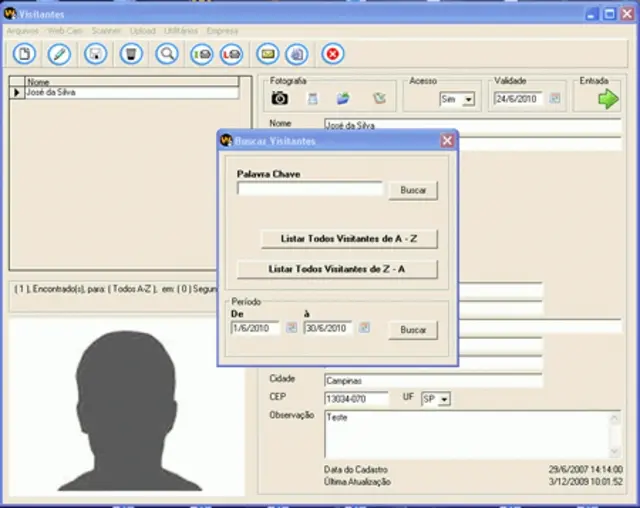Screen dimensions: 640x508
Task: Open the Web Cam menu
Action: (65, 31)
